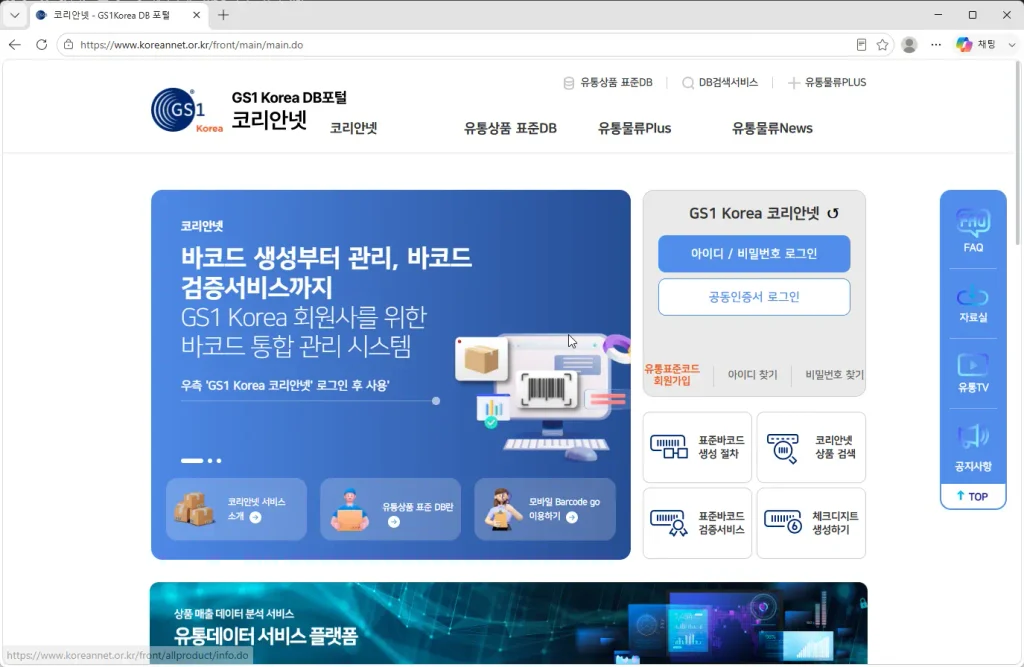Image resolution: width=1024 pixels, height=667 pixels.
Task: Open 유통물류Plus main menu
Action: (x=634, y=128)
